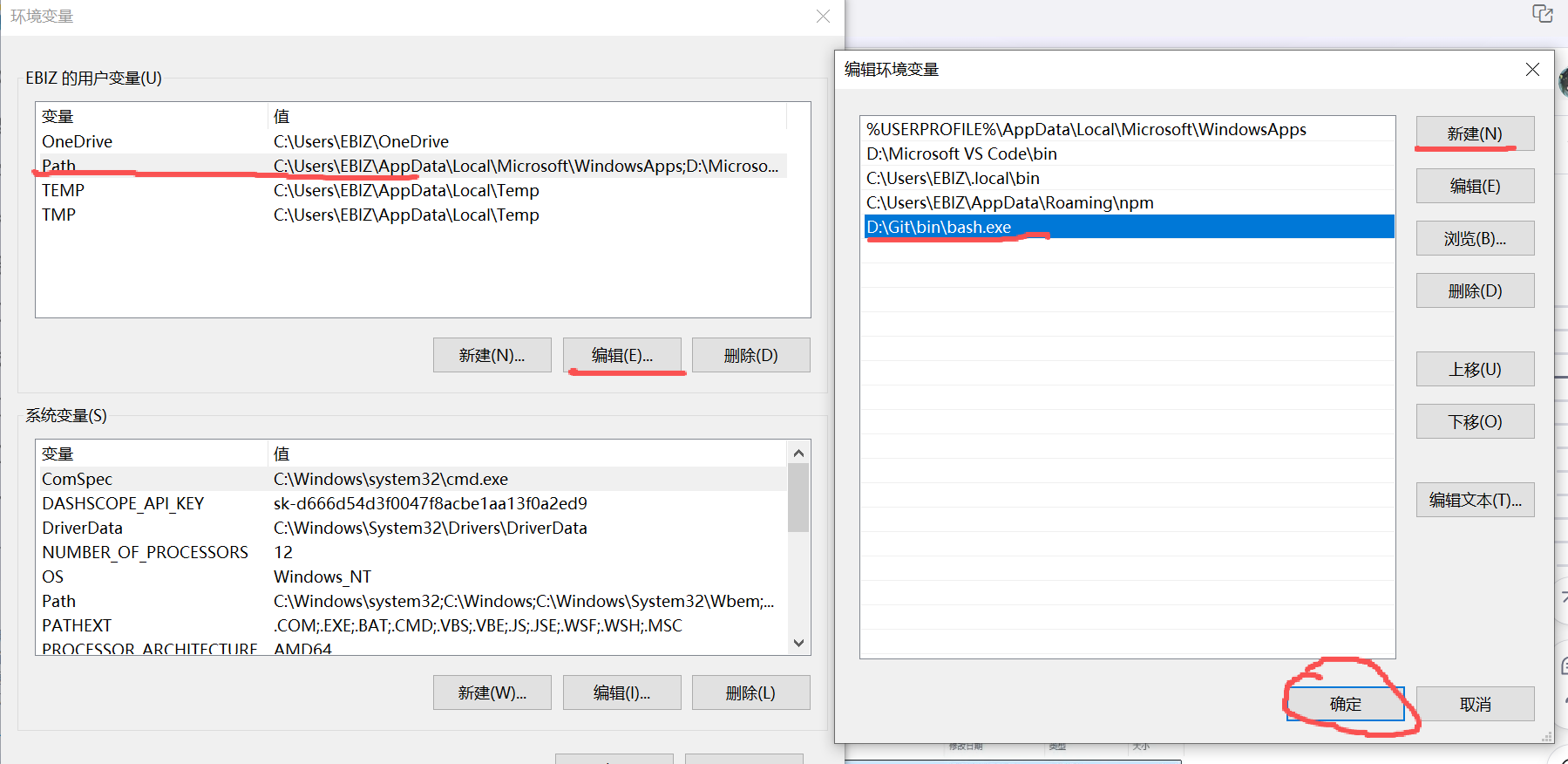Select the D:\Git\bin\bash.exe entry
The image size is (1568, 764).
tap(1128, 227)
